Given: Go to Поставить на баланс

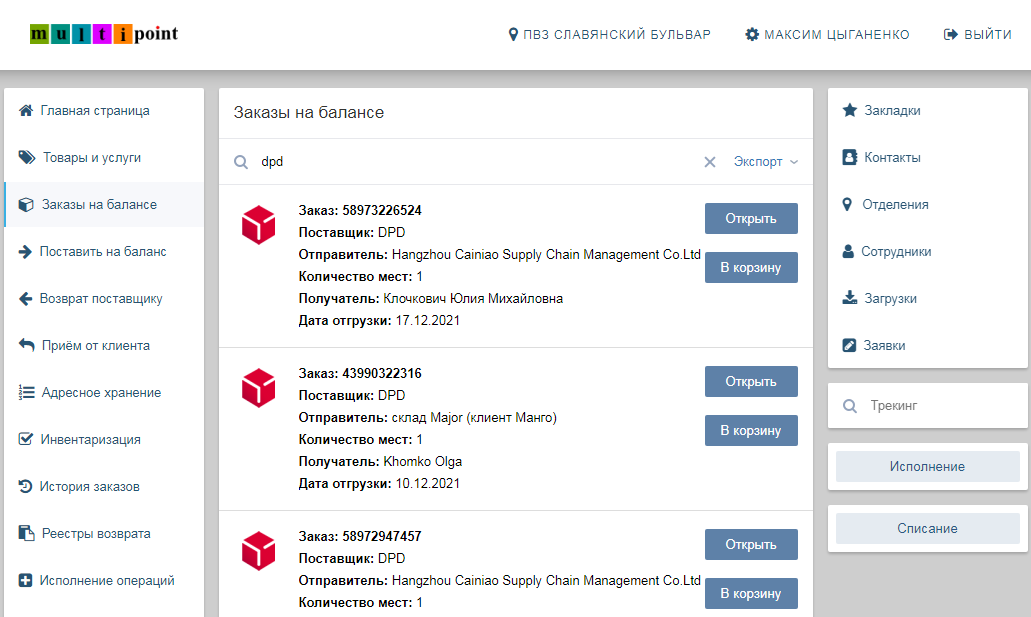Looking at the screenshot, I should coord(104,251).
